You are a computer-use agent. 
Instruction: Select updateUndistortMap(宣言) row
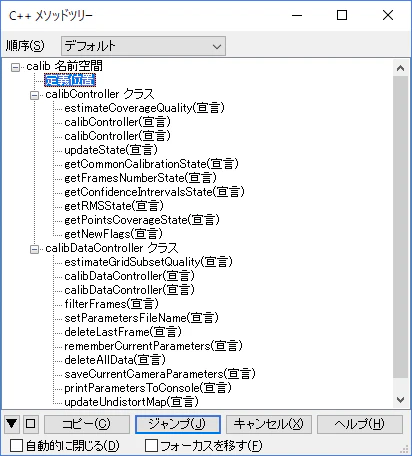tap(131, 402)
